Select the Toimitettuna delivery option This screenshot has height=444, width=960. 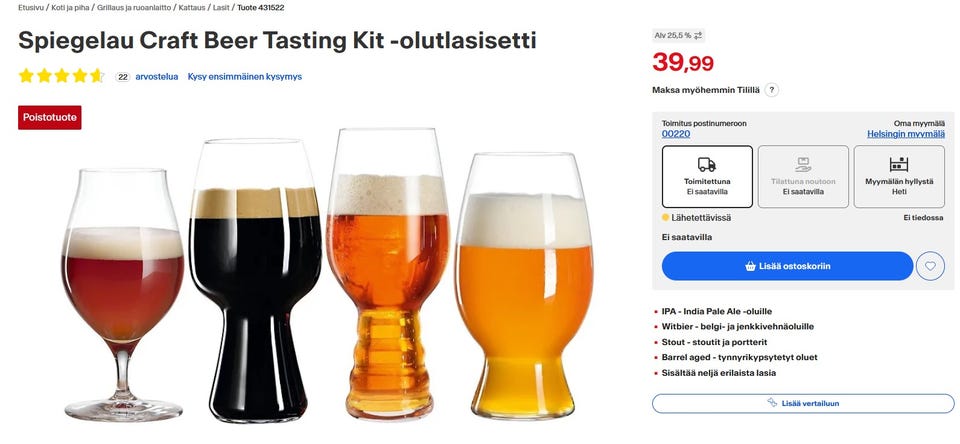[707, 177]
